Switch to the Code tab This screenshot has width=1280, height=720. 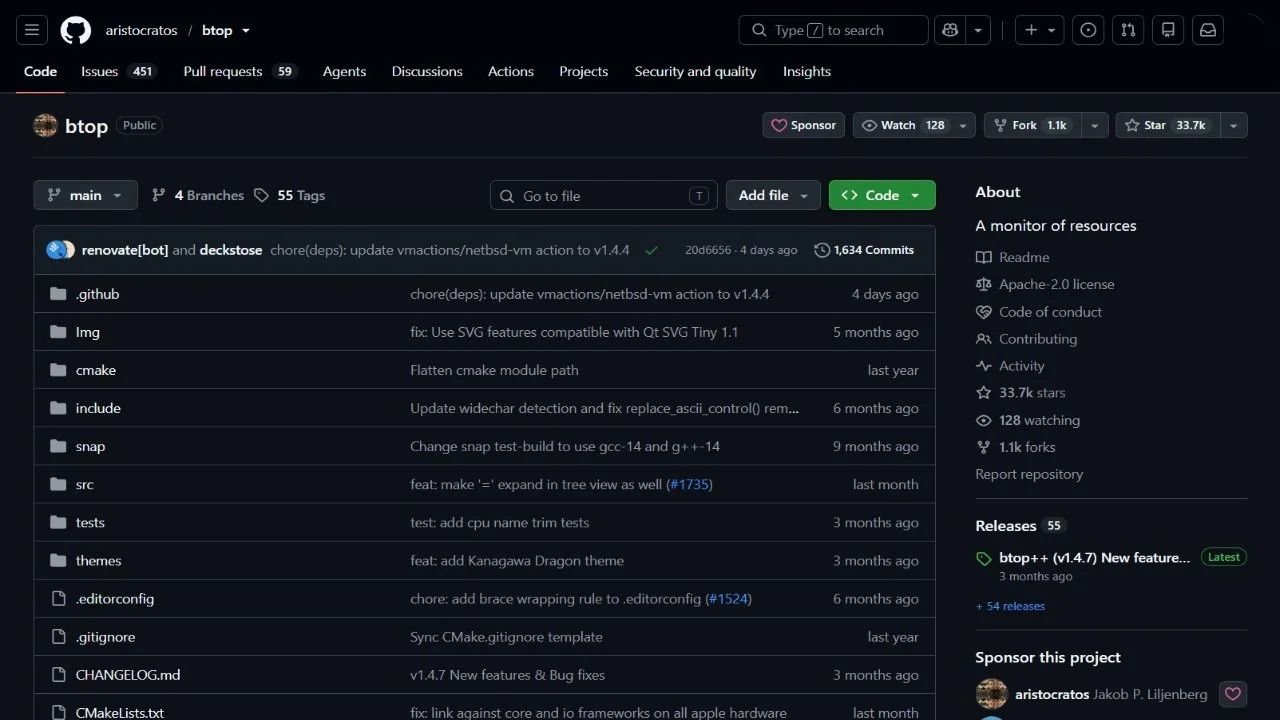(40, 71)
